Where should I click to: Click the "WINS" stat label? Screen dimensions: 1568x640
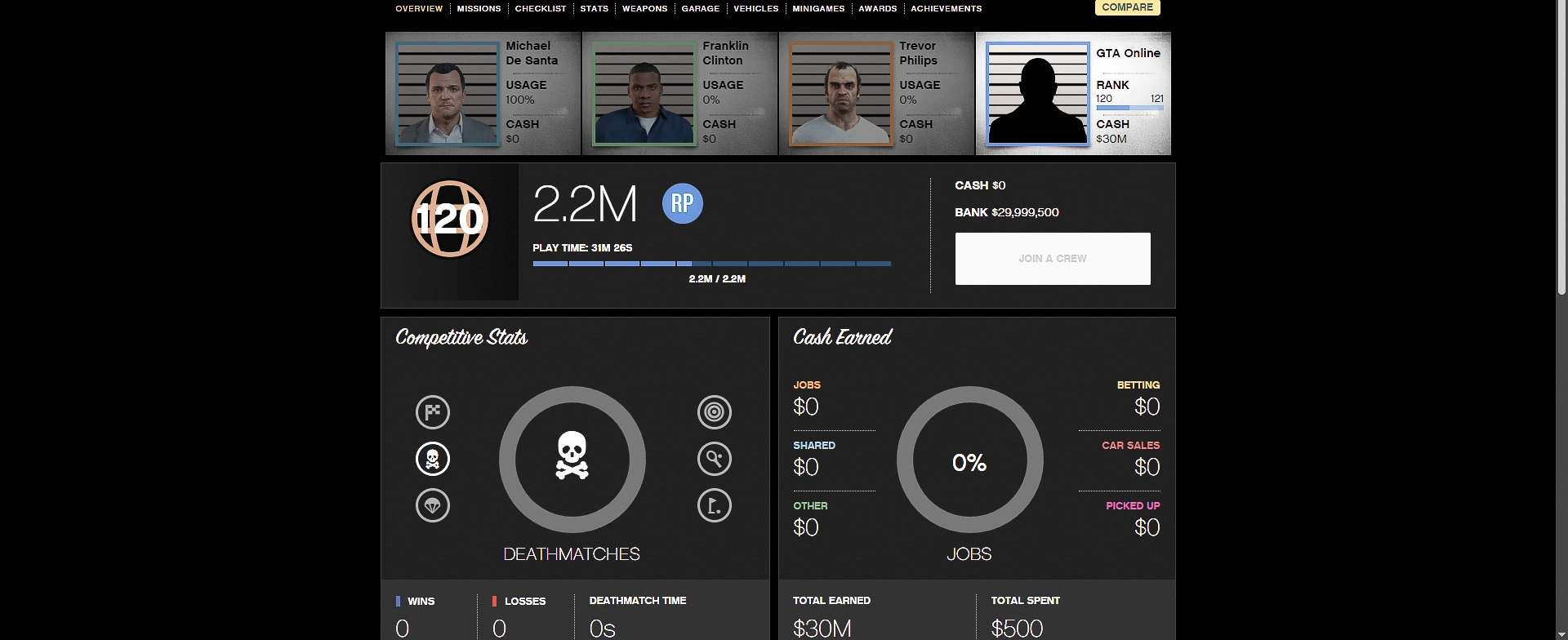pyautogui.click(x=421, y=602)
